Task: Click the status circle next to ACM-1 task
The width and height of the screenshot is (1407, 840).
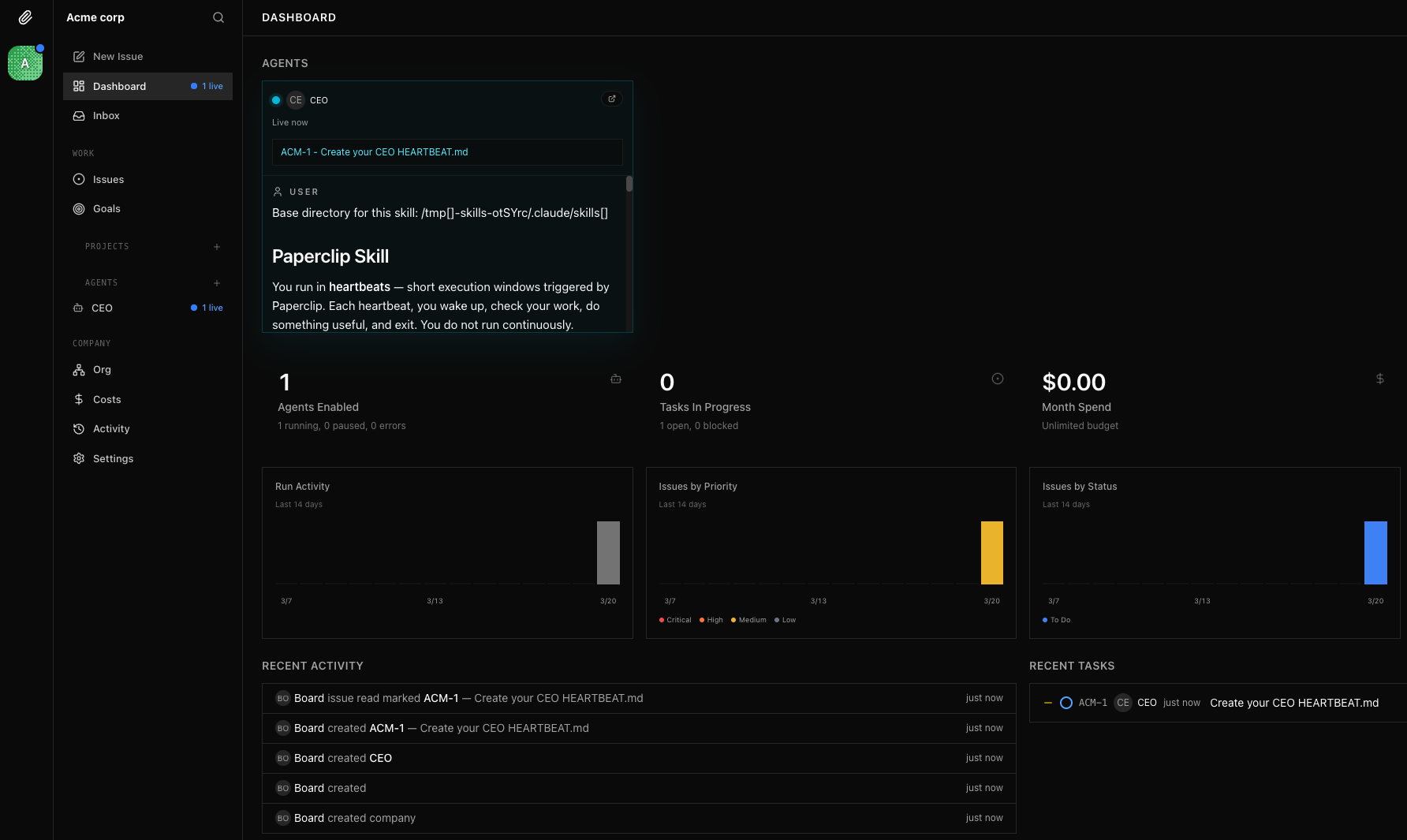Action: pos(1066,702)
